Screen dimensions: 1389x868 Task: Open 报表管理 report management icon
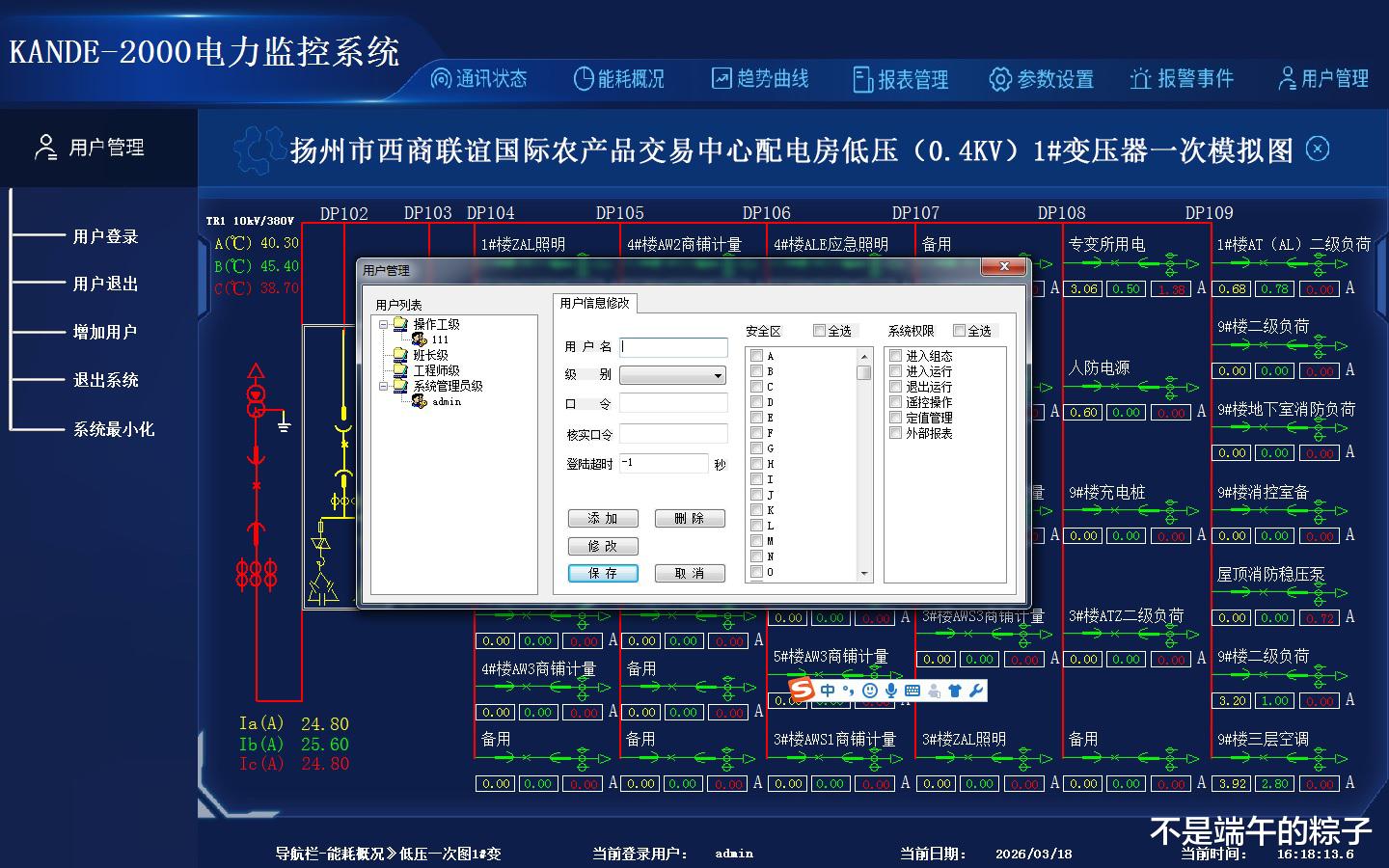(x=862, y=79)
